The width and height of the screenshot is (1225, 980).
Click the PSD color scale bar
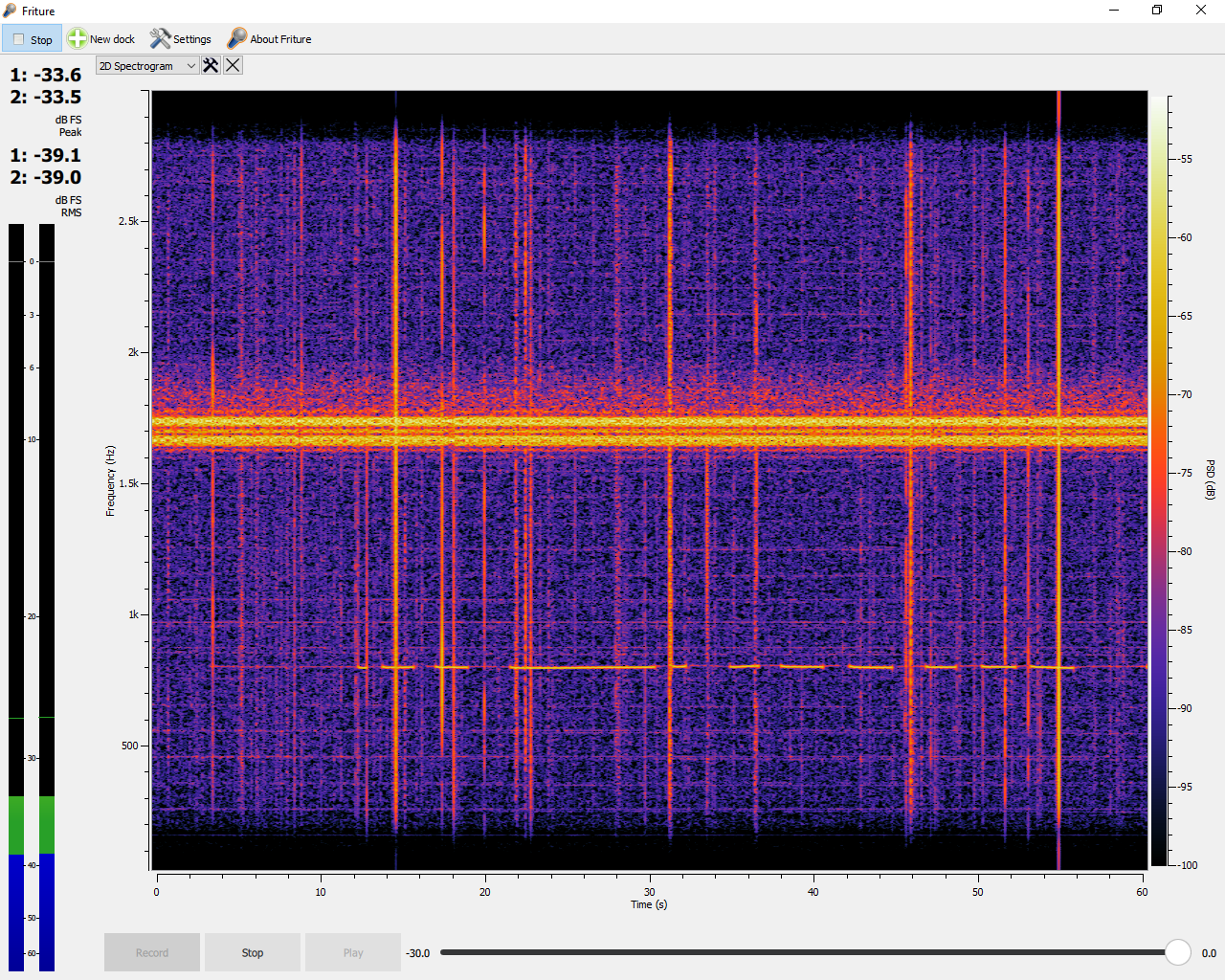point(1158,480)
